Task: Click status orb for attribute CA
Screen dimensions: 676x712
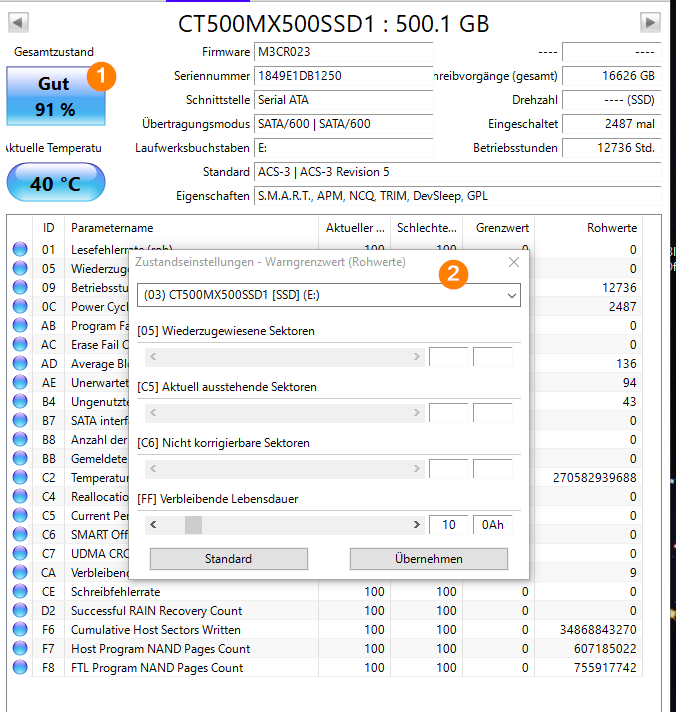Action: tap(20, 573)
